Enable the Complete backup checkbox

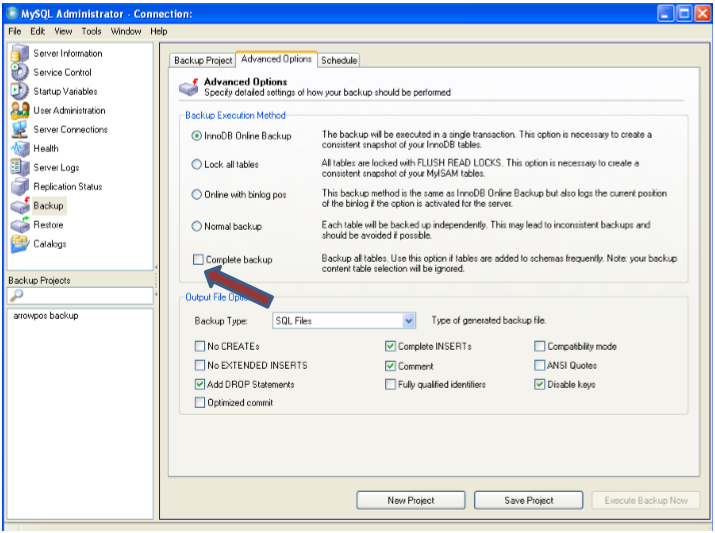(198, 259)
